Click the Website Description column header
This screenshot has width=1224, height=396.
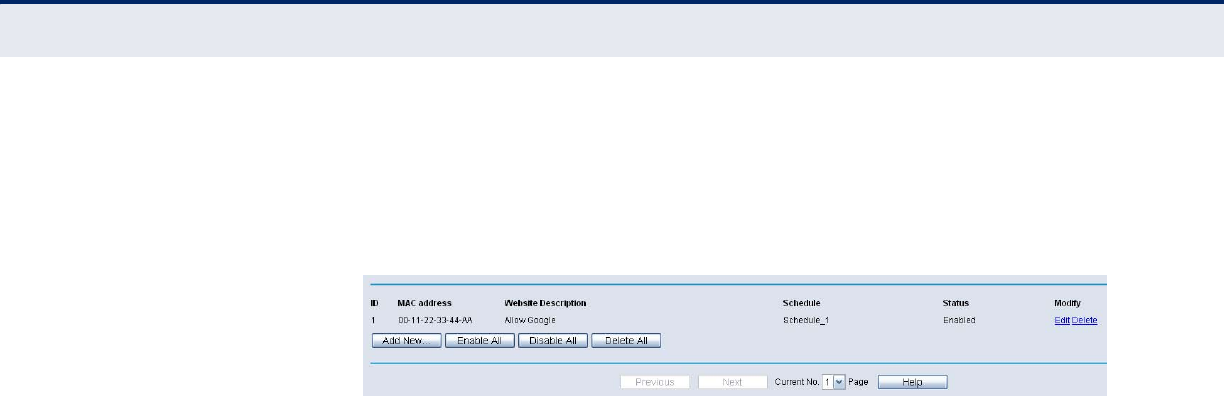tap(545, 302)
